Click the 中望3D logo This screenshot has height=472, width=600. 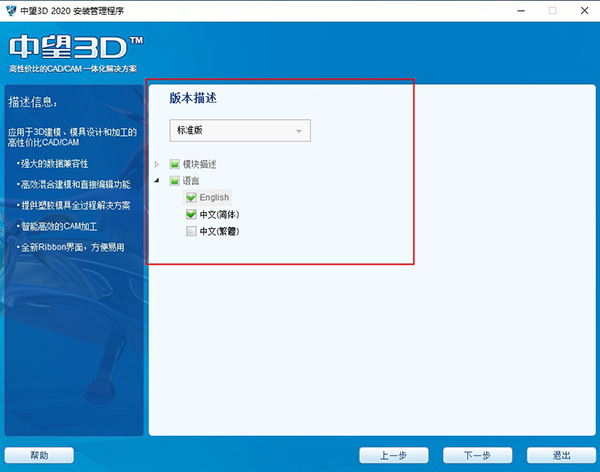point(76,47)
